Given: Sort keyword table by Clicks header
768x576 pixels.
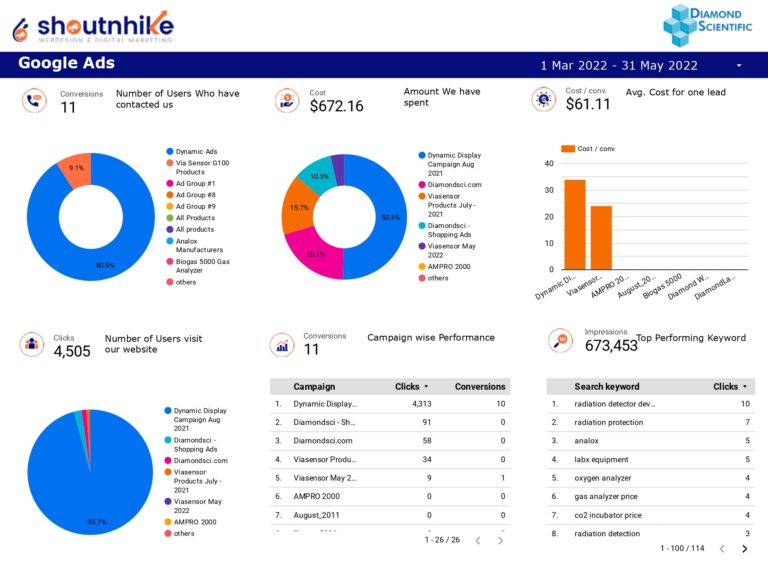Looking at the screenshot, I should point(730,386).
